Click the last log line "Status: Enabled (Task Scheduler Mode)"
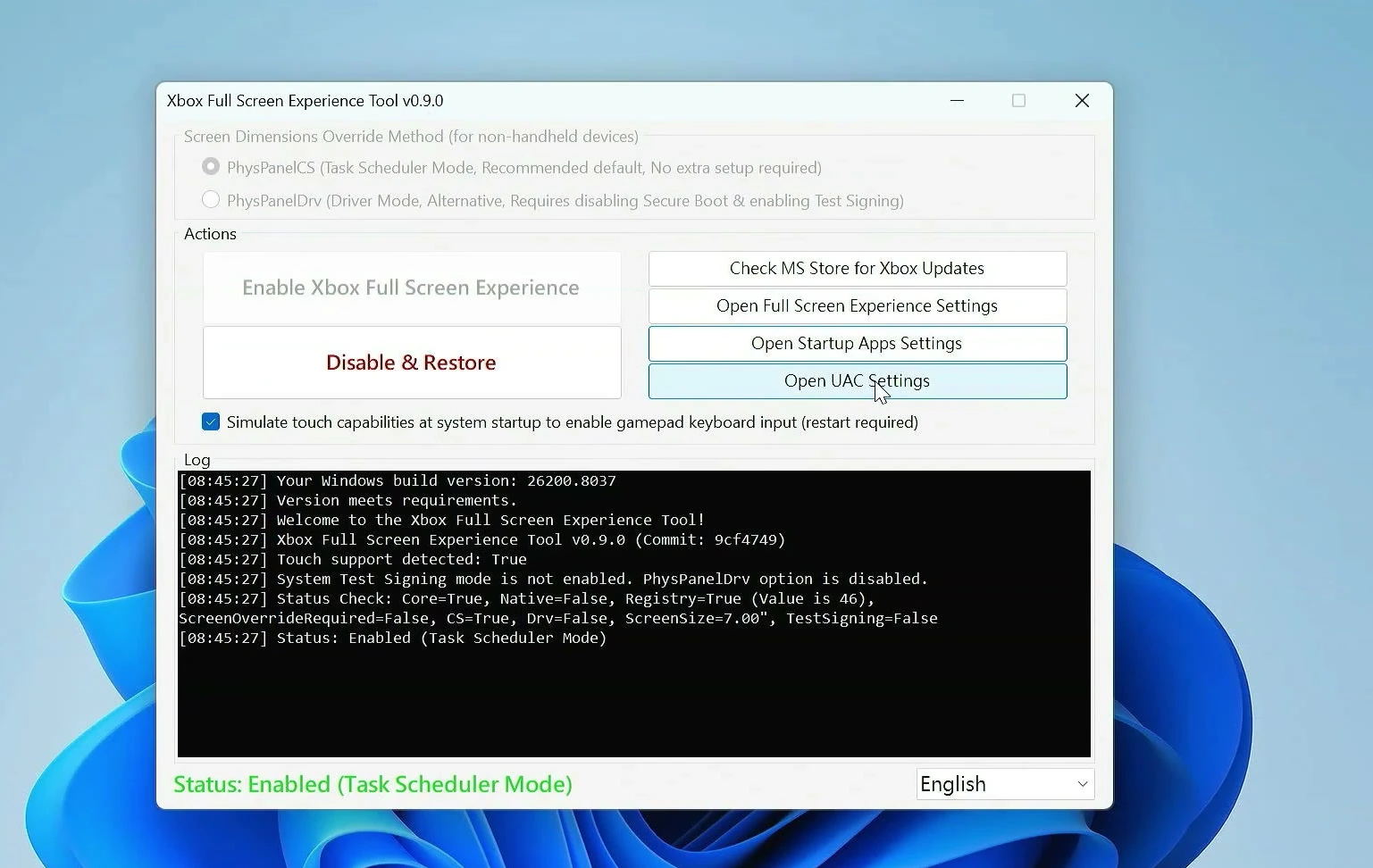Screen dimensions: 1373x868 coord(393,638)
